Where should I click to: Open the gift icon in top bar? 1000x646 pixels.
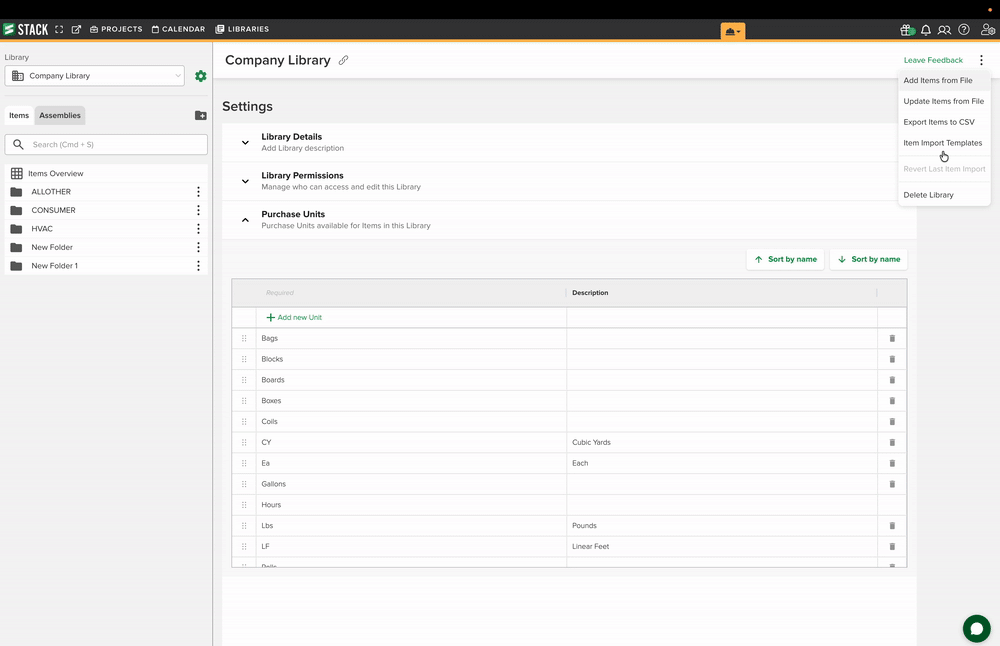click(907, 30)
